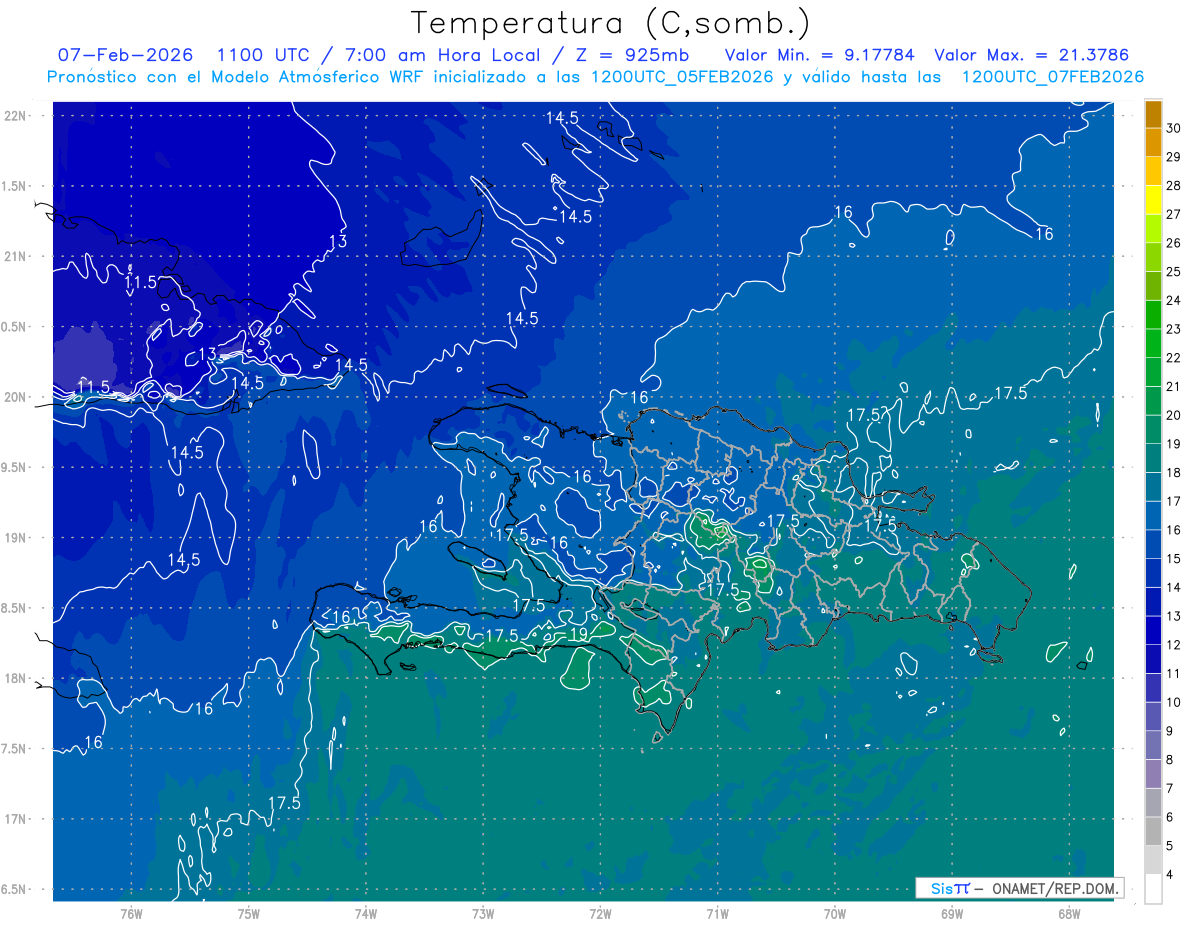This screenshot has width=1200, height=927.
Task: Click the color scale label "30"
Action: pyautogui.click(x=1174, y=128)
